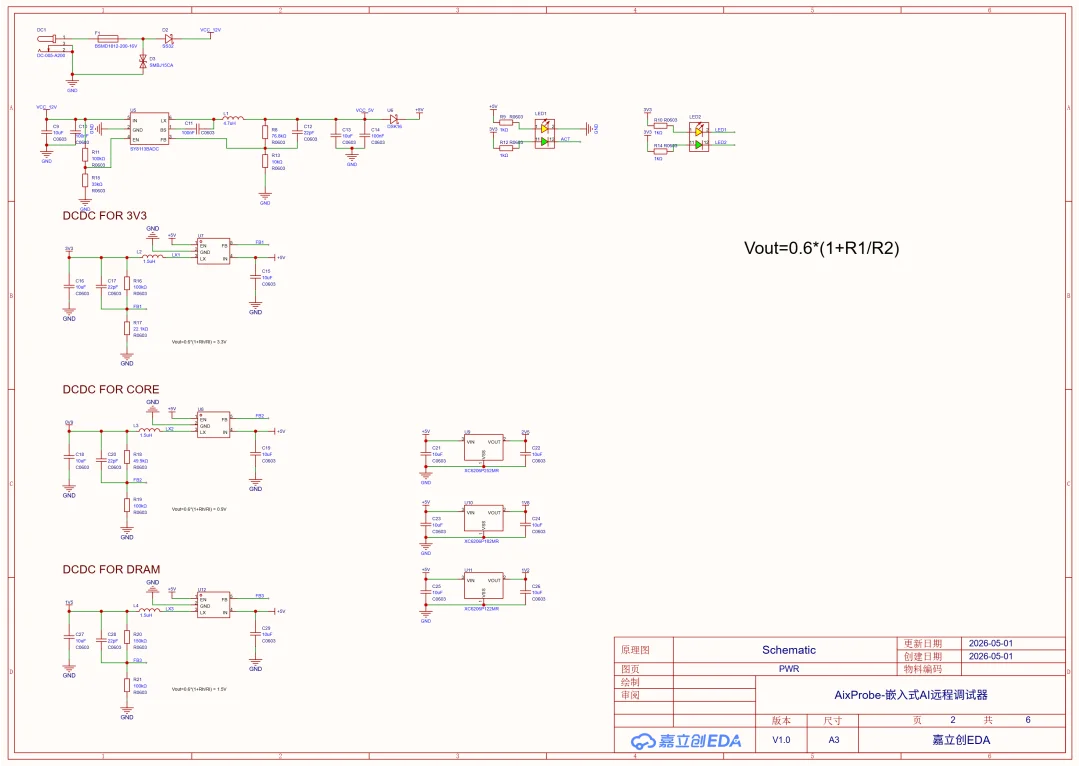
Task: Click resistor R13 symbol
Action: (x=265, y=161)
